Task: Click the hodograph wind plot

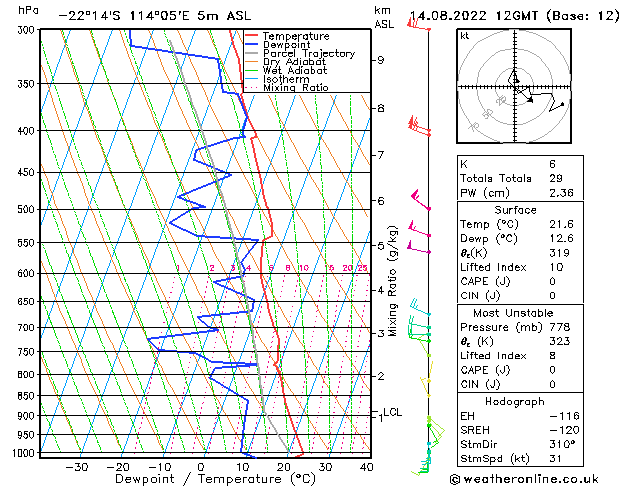Action: pos(514,86)
